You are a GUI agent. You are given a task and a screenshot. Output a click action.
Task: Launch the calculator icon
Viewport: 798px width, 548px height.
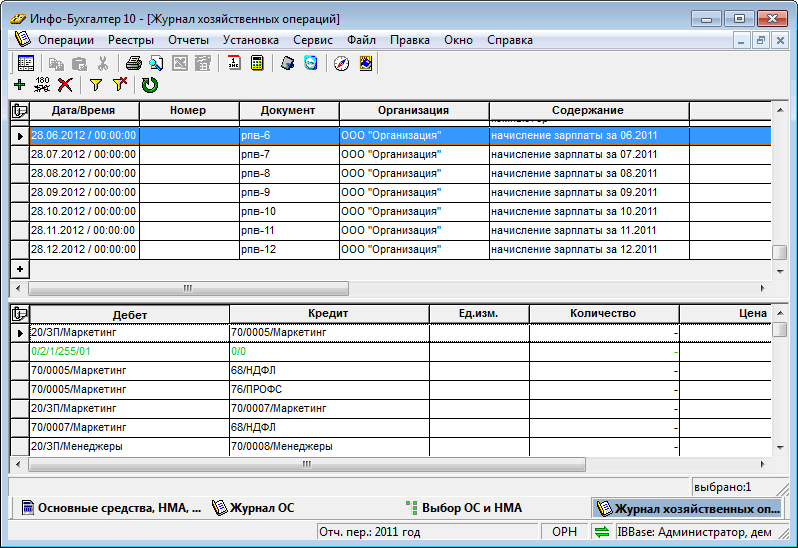pos(258,64)
